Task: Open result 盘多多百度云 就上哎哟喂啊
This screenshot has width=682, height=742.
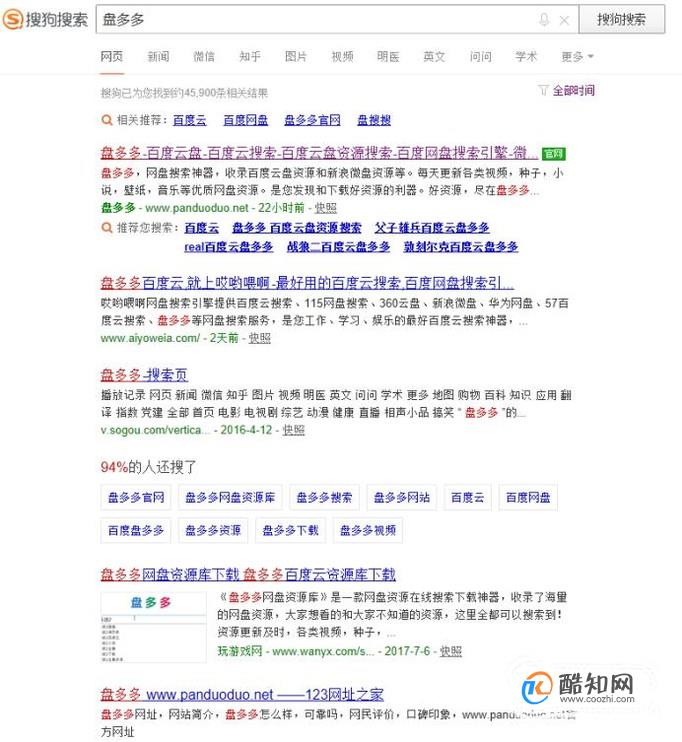Action: click(307, 283)
